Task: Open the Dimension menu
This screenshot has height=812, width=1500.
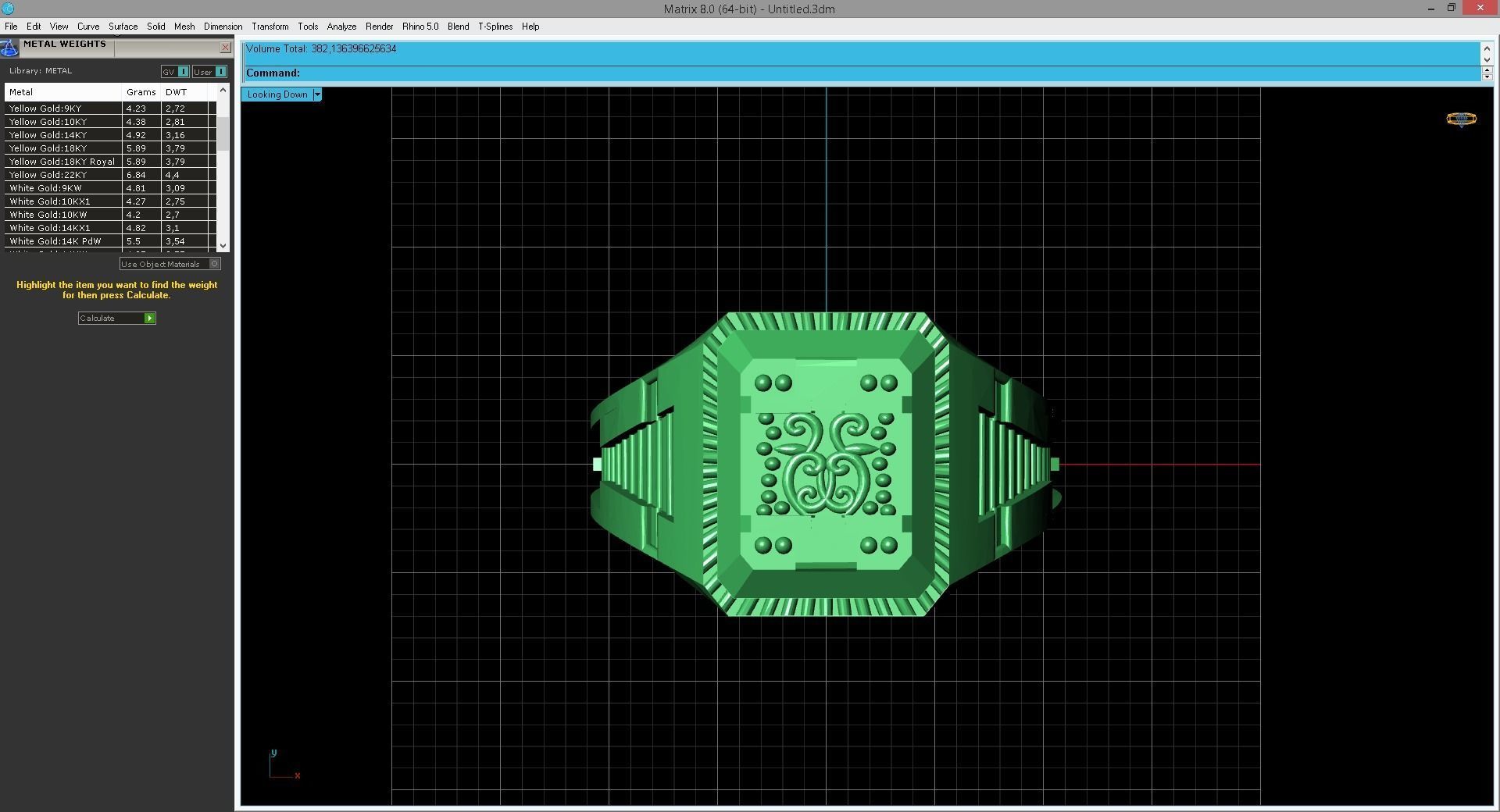Action: (x=223, y=27)
